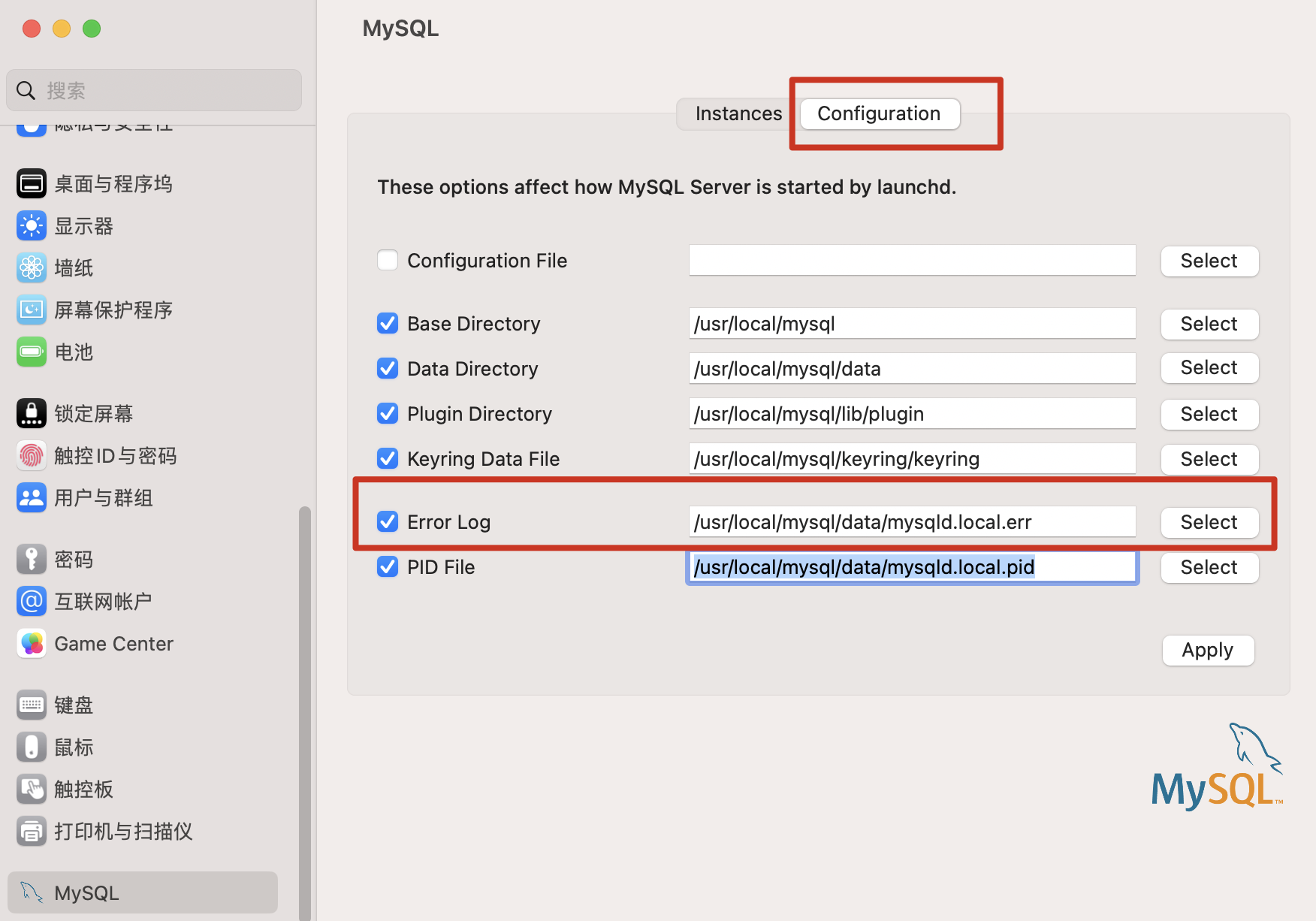Select 显示器 label in sidebar
This screenshot has width=1316, height=921.
pos(83,226)
